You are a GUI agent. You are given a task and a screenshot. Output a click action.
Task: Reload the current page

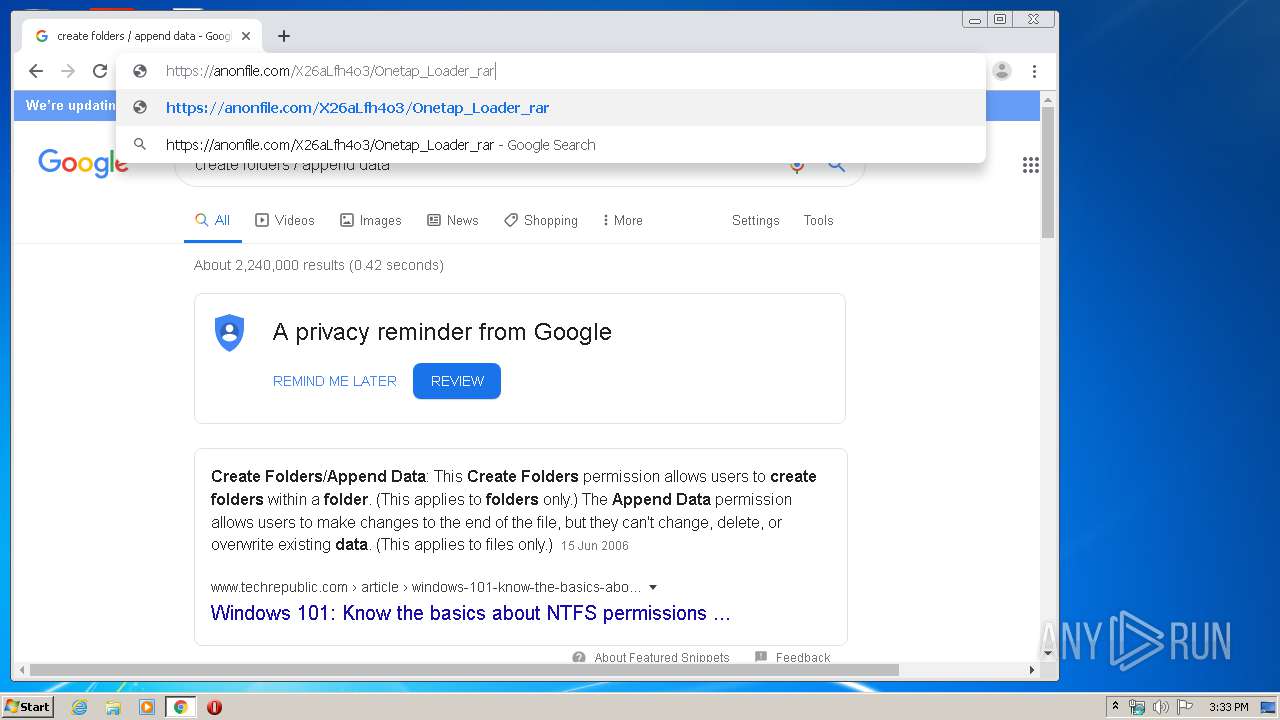pyautogui.click(x=100, y=71)
